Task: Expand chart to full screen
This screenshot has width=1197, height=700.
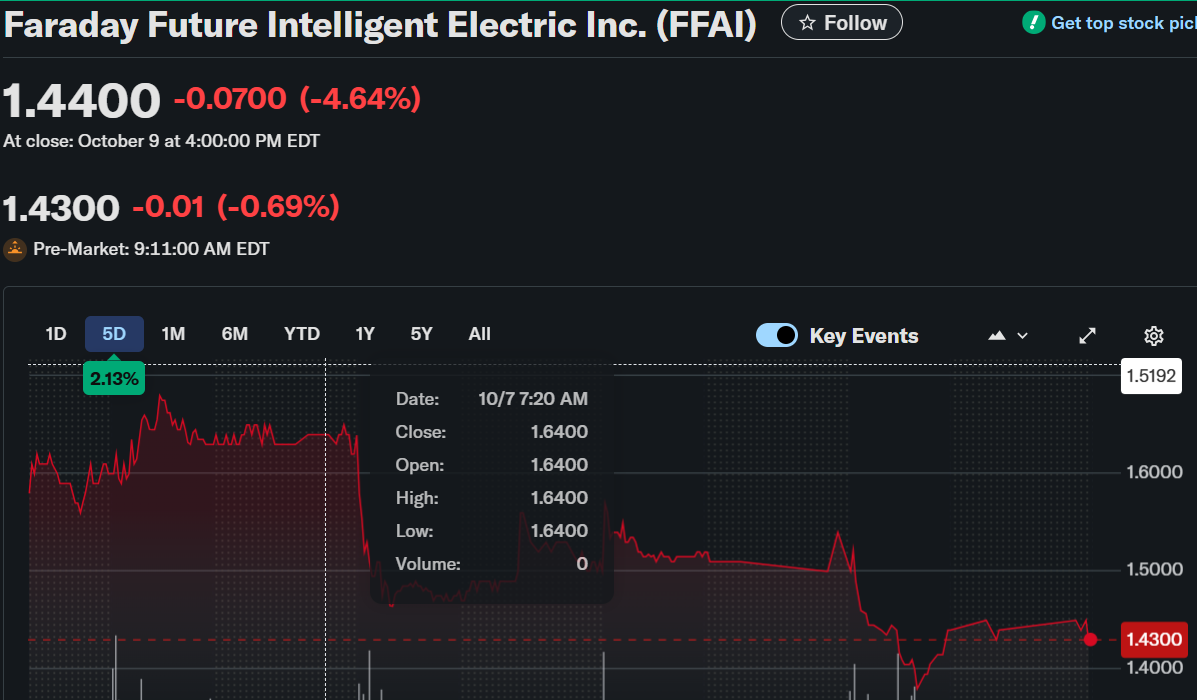Action: coord(1088,335)
